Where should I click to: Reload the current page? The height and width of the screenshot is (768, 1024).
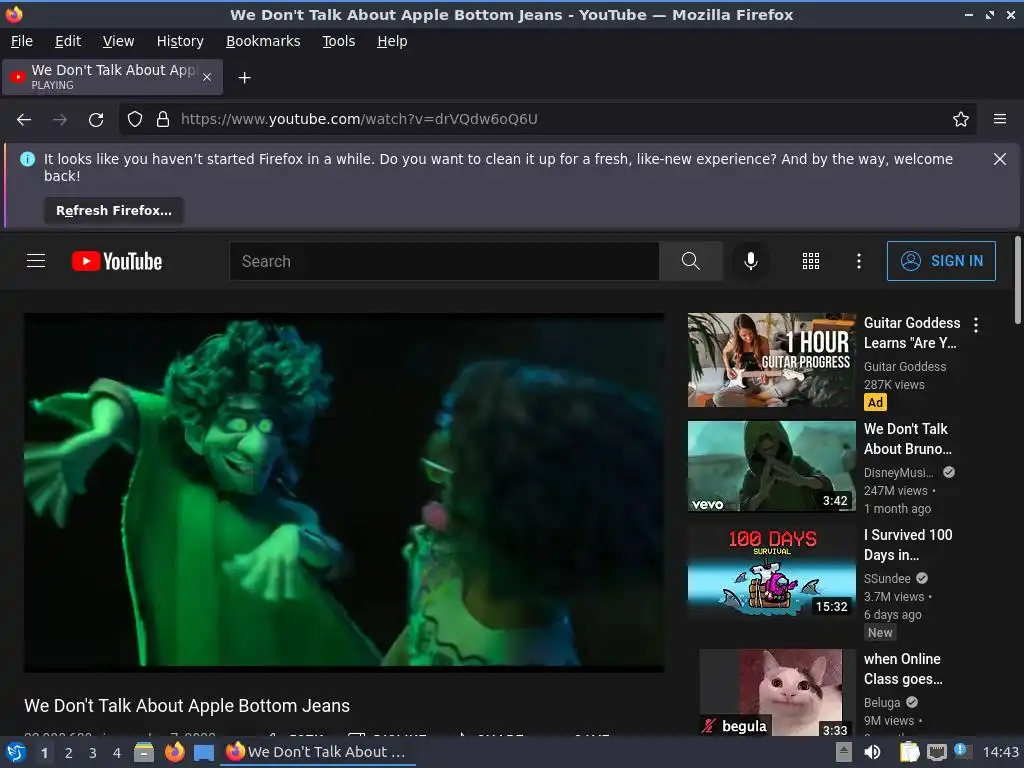[x=96, y=120]
